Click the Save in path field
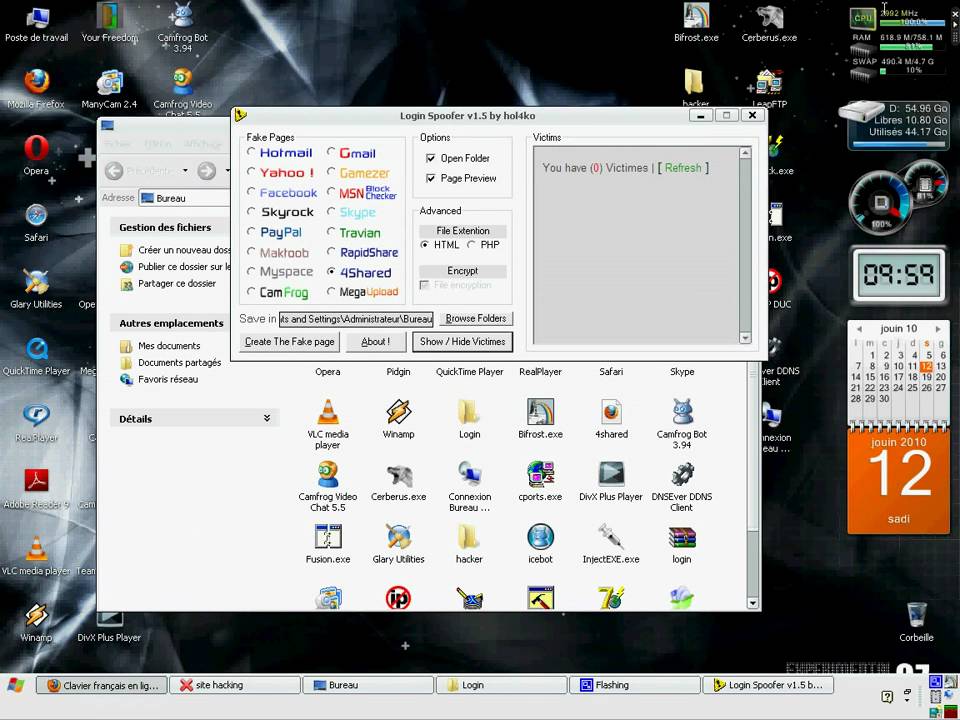Screen dimensions: 960x720 (356, 319)
